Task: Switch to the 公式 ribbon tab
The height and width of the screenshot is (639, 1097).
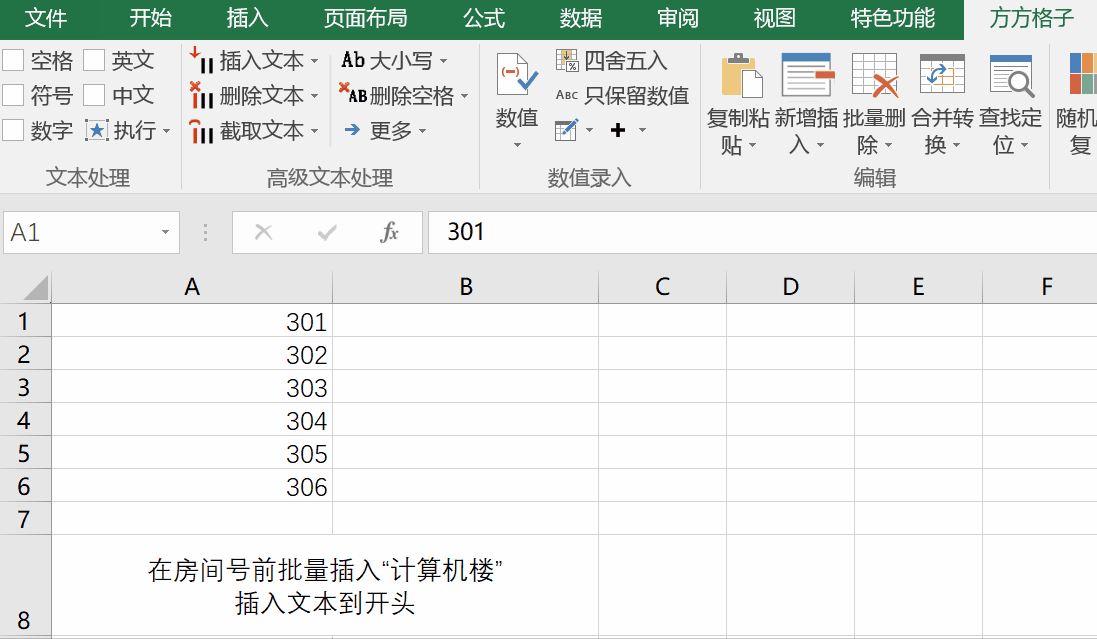Action: point(484,18)
